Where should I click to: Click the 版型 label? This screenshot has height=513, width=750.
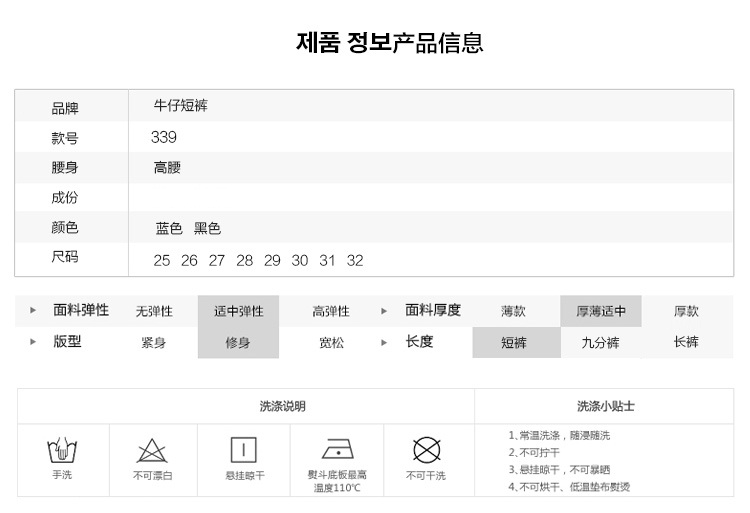coord(67,341)
